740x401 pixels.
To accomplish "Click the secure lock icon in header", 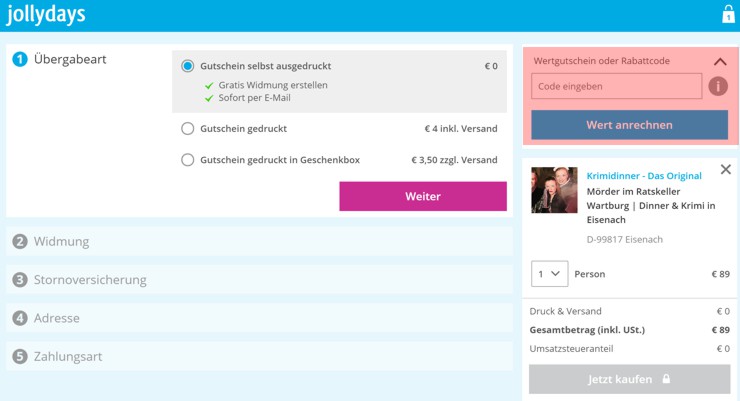I will [728, 14].
